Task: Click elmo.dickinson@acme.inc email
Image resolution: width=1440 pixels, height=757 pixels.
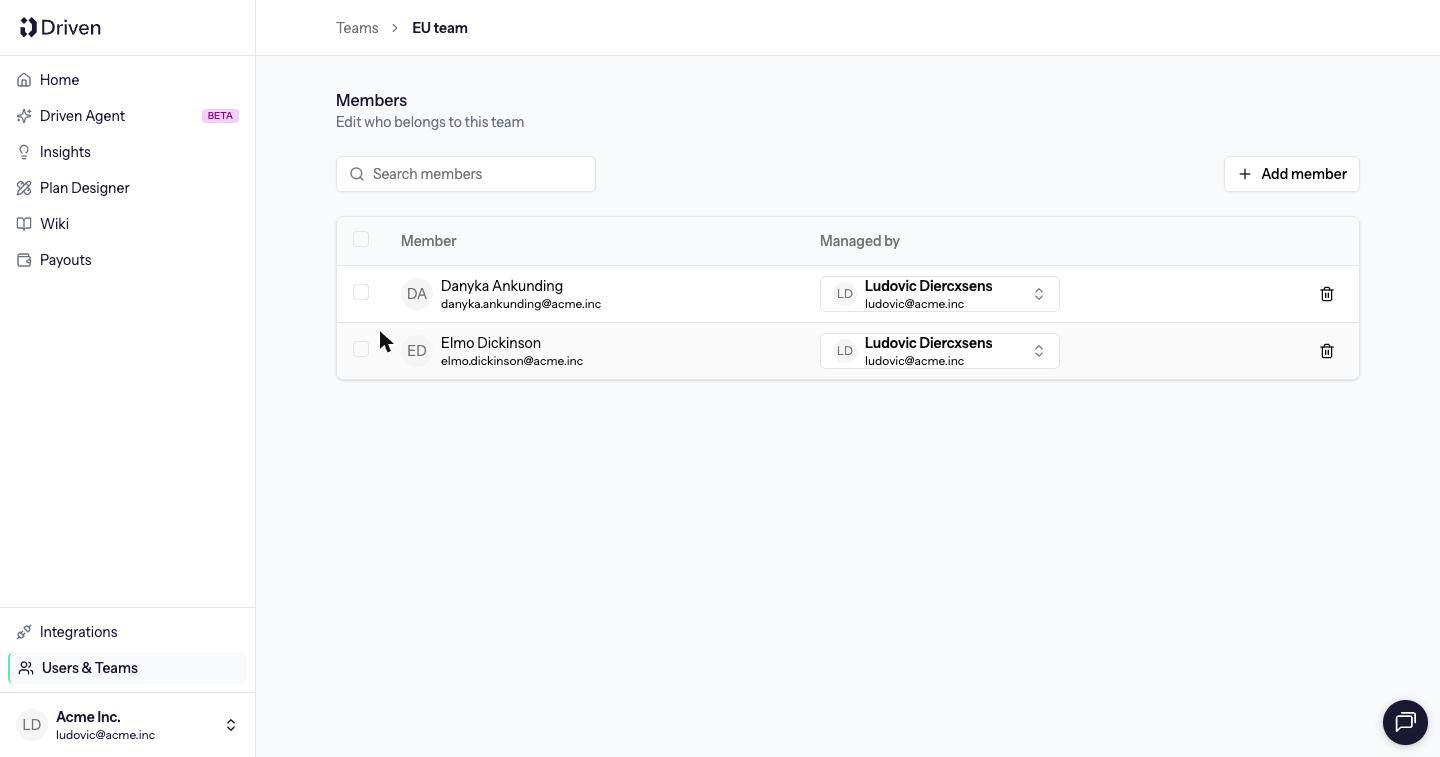Action: click(x=512, y=361)
